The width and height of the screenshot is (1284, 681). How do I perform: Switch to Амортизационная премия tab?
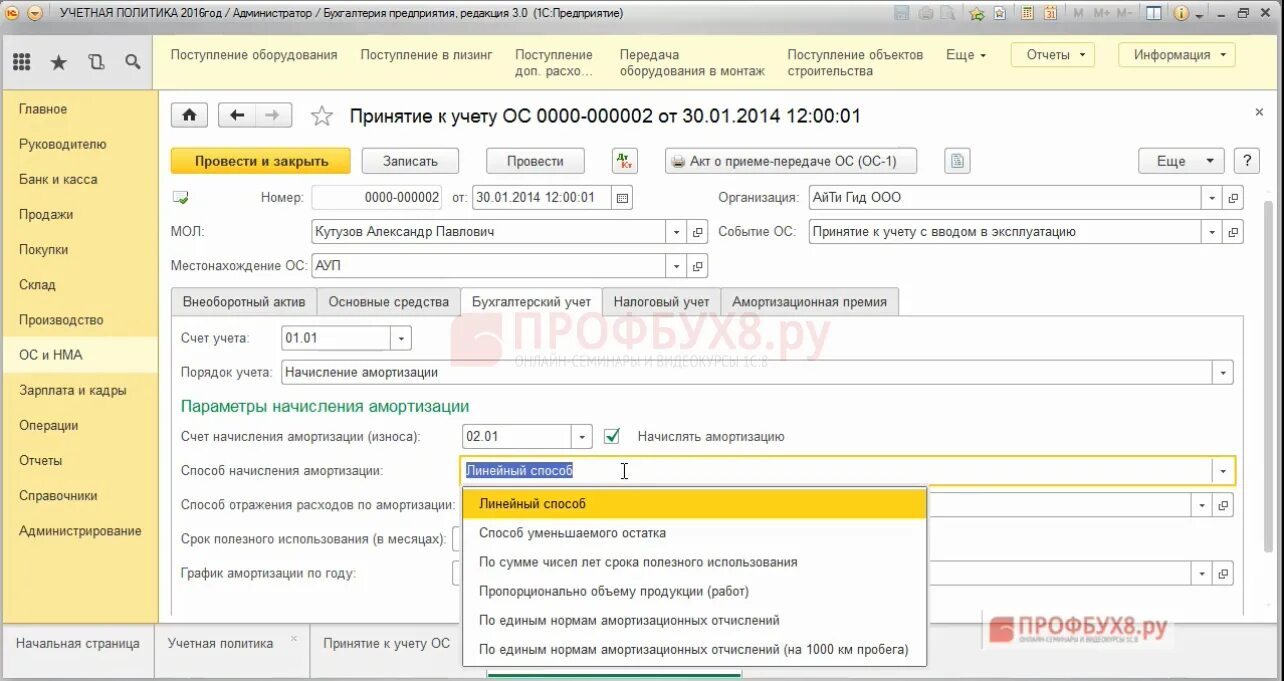[809, 302]
